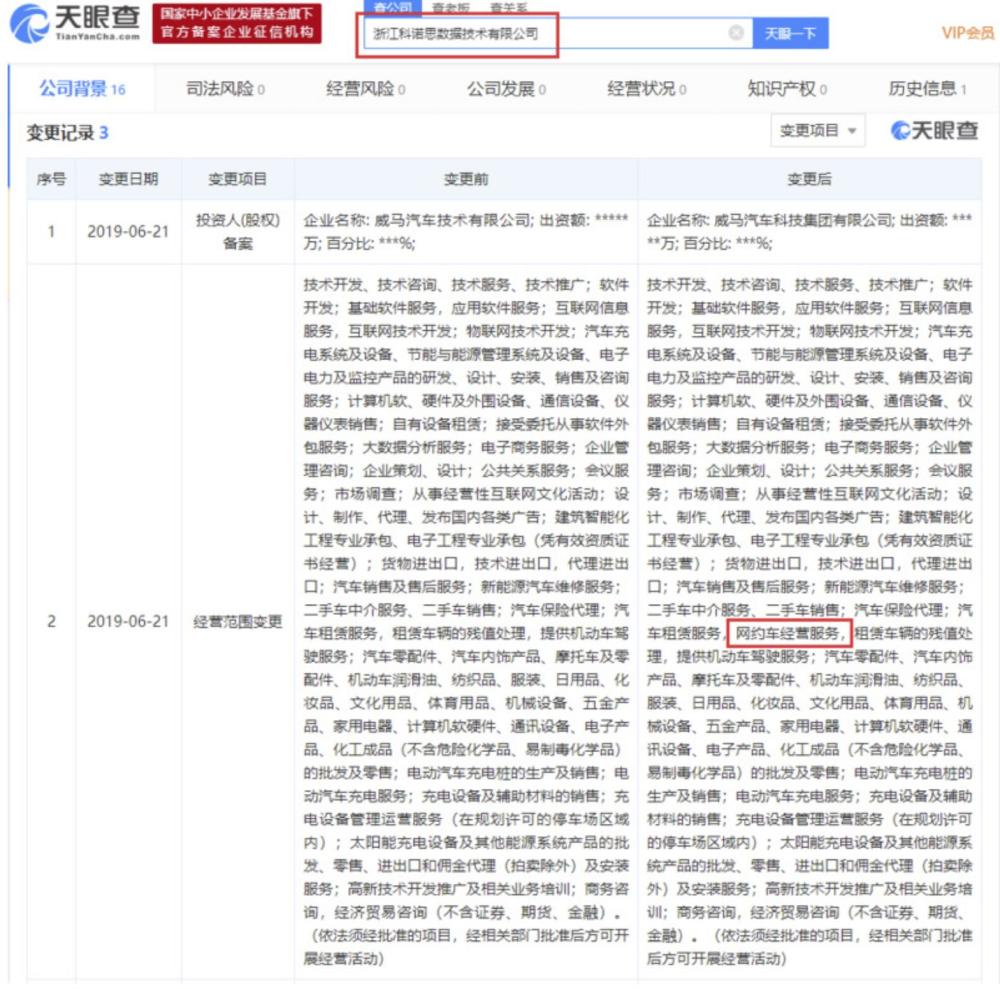Screen dimensions: 1000x989
Task: Open the 天眼查 logo homepage
Action: 75,22
